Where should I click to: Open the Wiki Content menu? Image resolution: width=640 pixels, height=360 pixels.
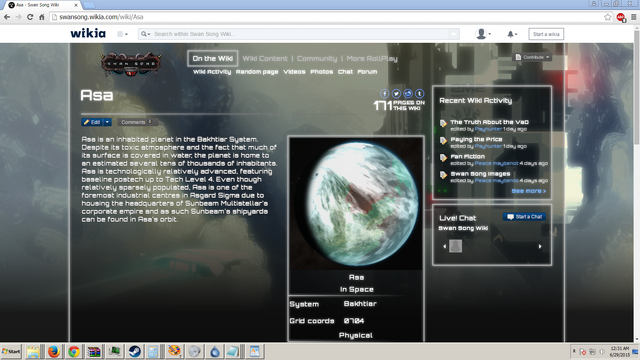click(265, 58)
